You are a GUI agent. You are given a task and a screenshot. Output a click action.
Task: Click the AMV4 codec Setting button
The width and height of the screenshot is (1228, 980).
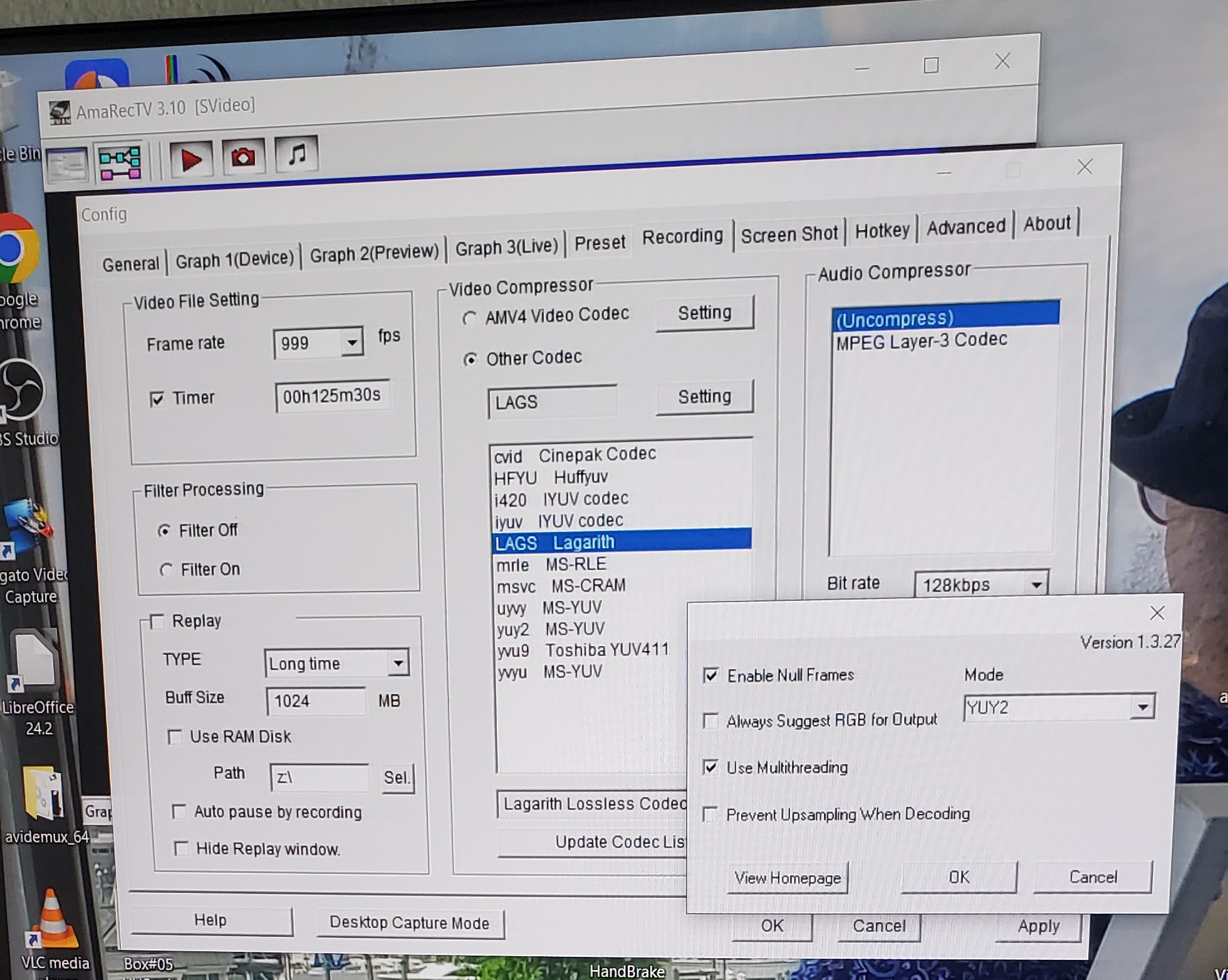click(x=705, y=312)
